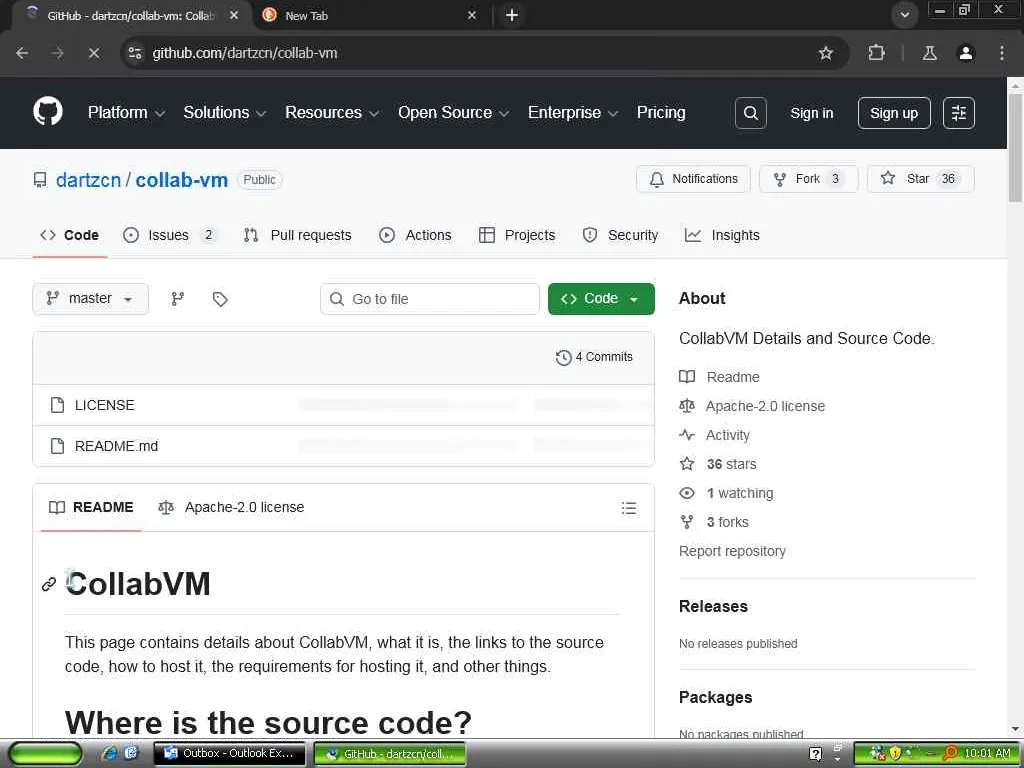Select the README tab in file viewer

click(x=91, y=507)
